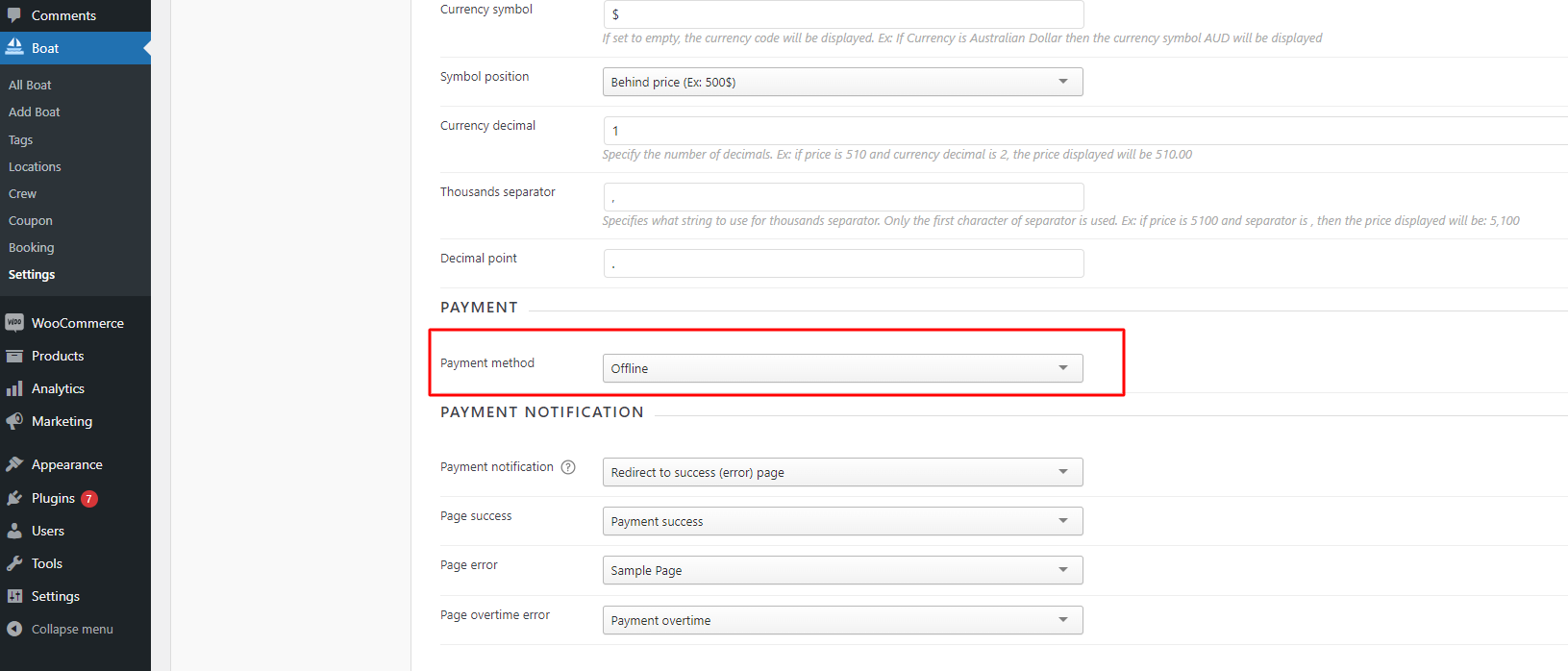1568x671 pixels.
Task: Go to the Booking submenu item
Action: pos(32,247)
